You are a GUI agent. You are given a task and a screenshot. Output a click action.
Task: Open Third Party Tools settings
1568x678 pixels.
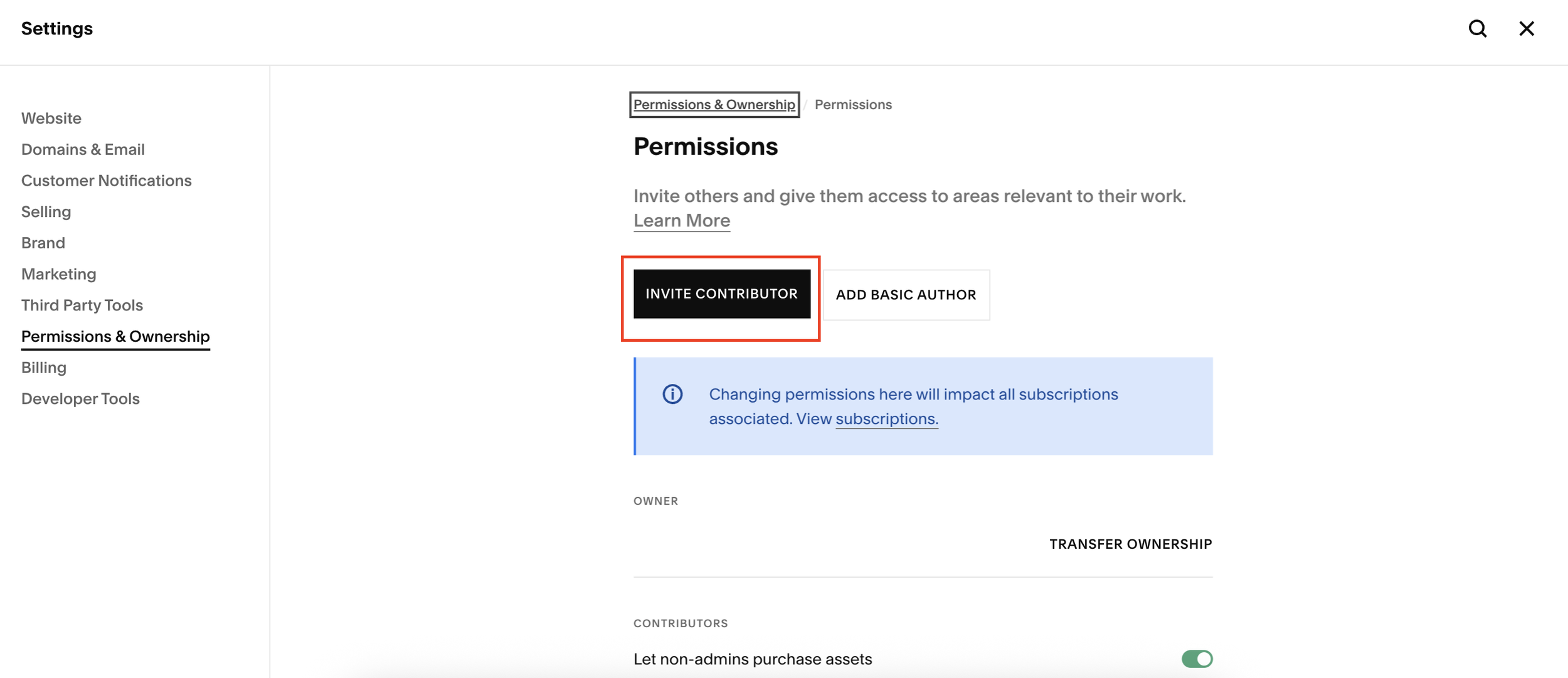click(82, 305)
